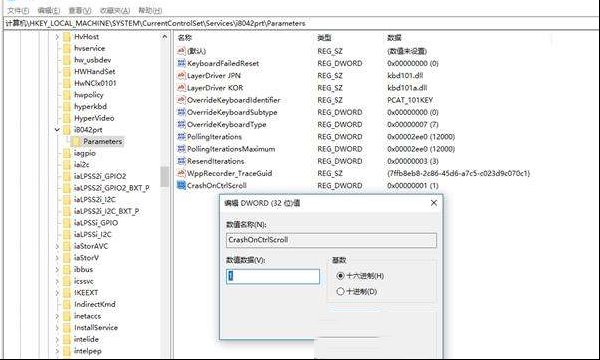The height and width of the screenshot is (360, 600).
Task: Click the ResendIterations DWORD icon
Action: coord(181,161)
